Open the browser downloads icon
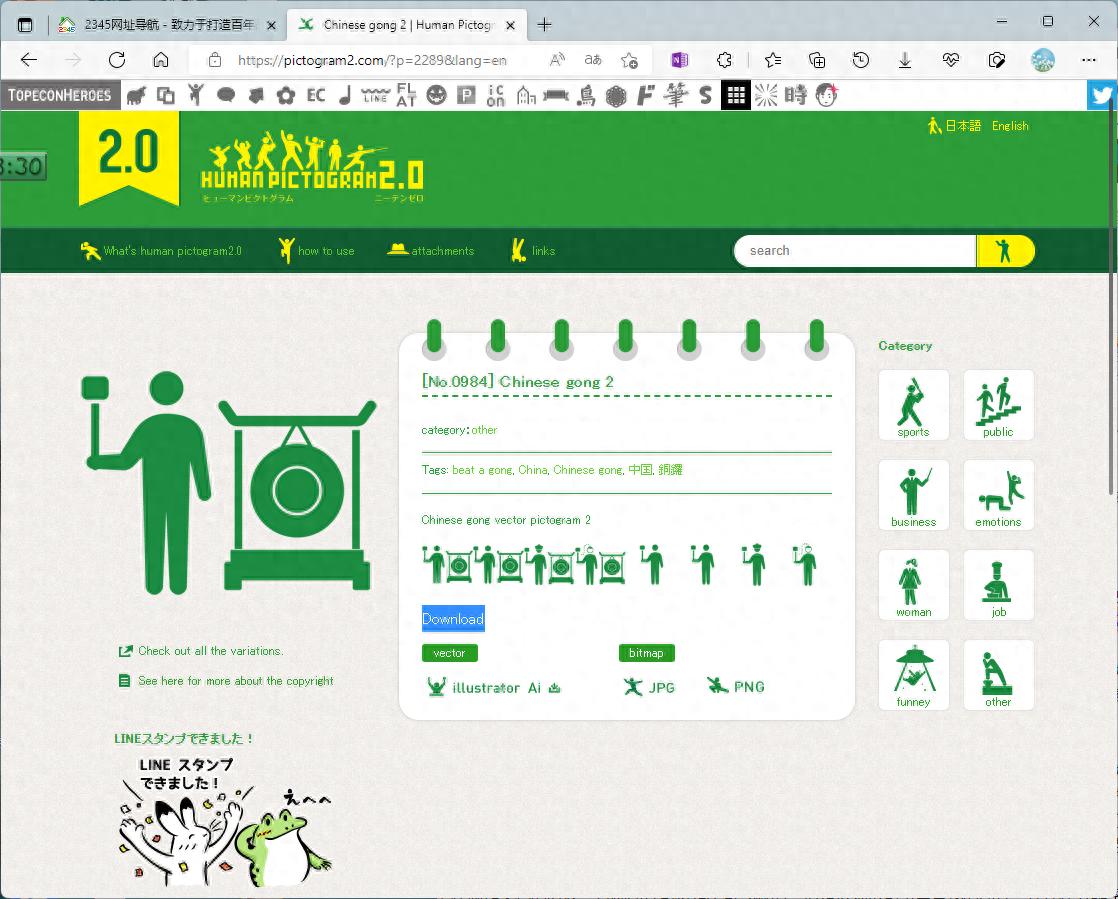 [905, 61]
